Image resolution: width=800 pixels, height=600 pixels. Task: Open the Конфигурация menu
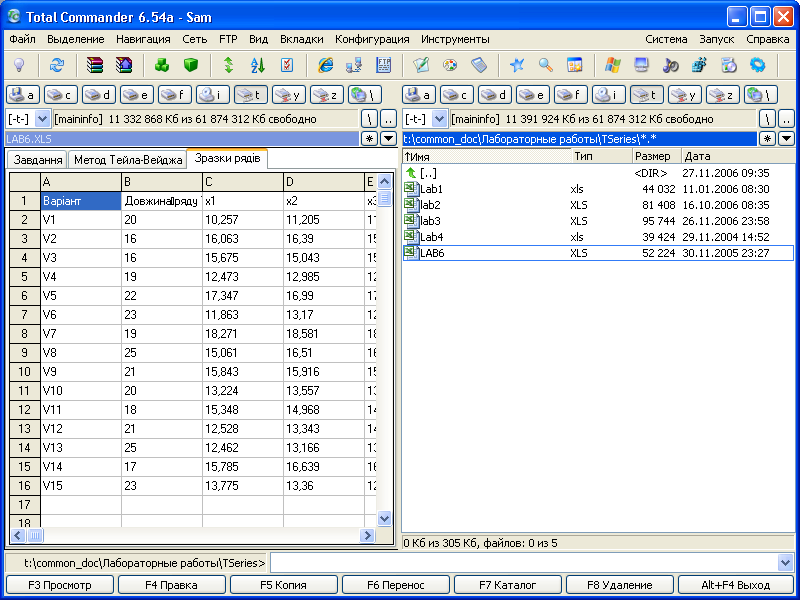(372, 39)
